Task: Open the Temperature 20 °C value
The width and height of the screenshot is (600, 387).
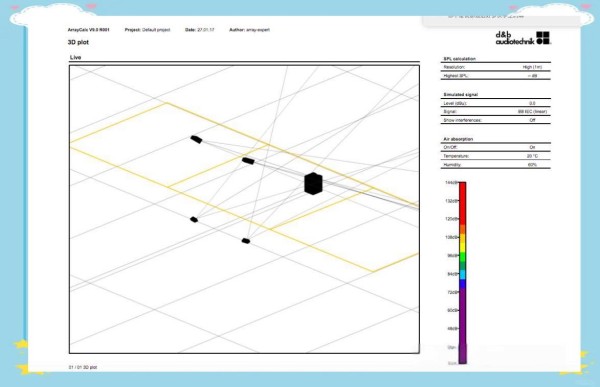Action: tap(532, 156)
